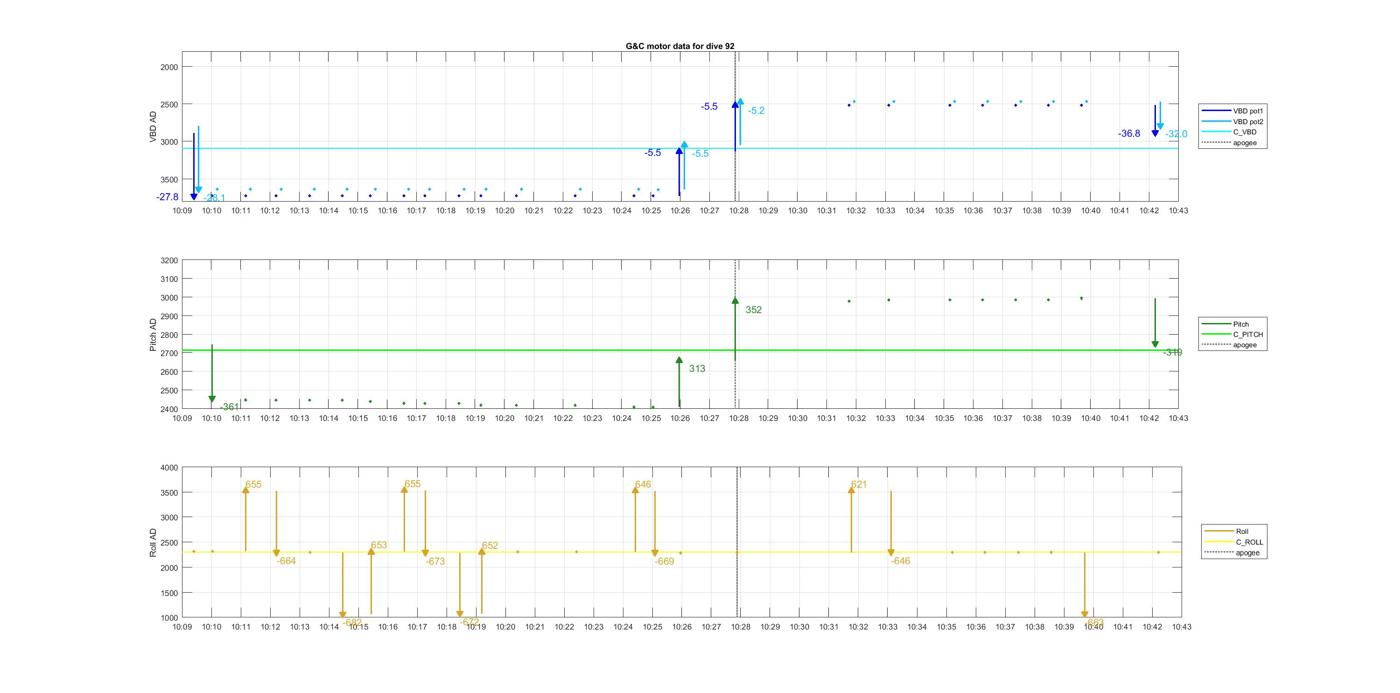The height and width of the screenshot is (693, 1400).
Task: Click the 'VBD AD' y-axis label
Action: [154, 128]
